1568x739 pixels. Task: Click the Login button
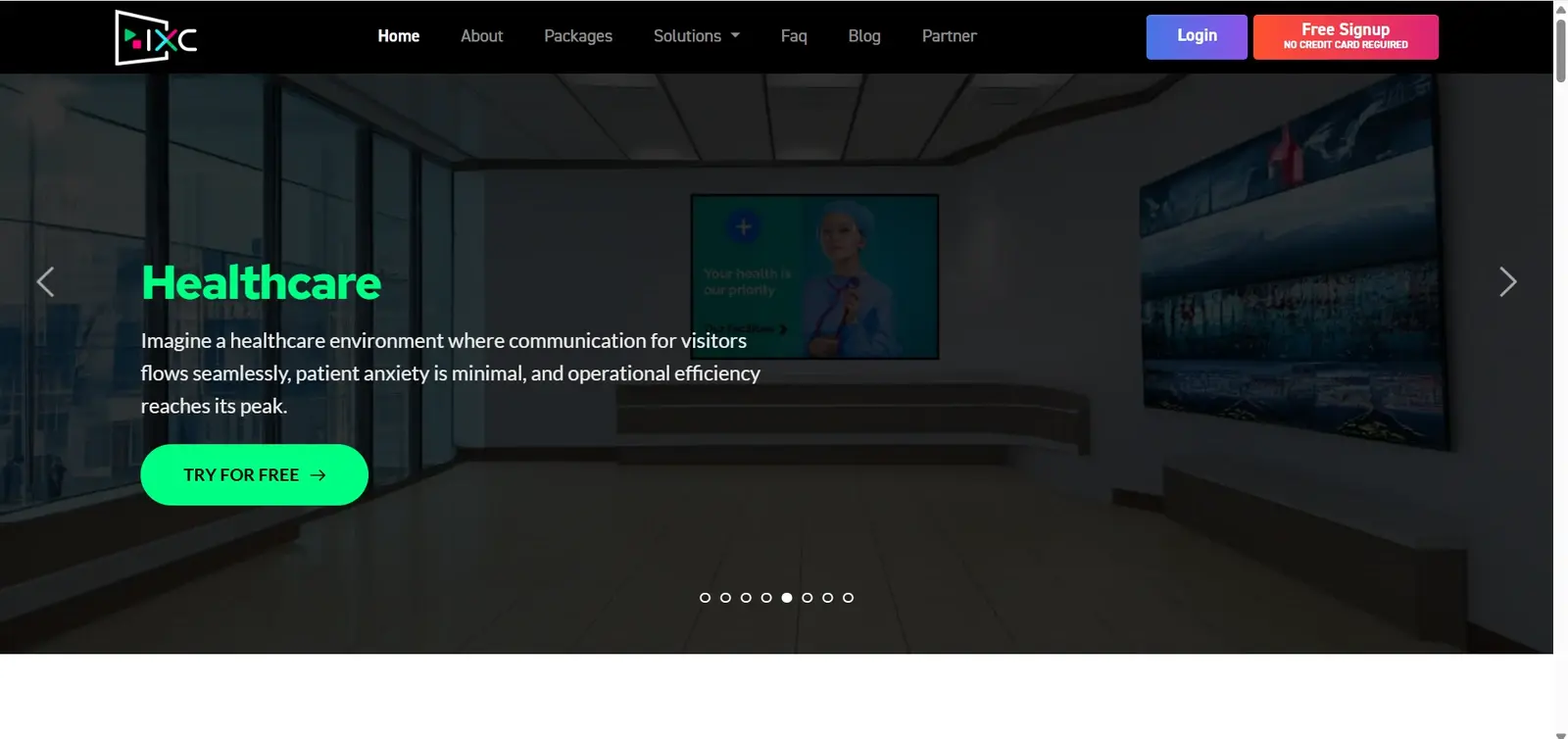click(1197, 36)
